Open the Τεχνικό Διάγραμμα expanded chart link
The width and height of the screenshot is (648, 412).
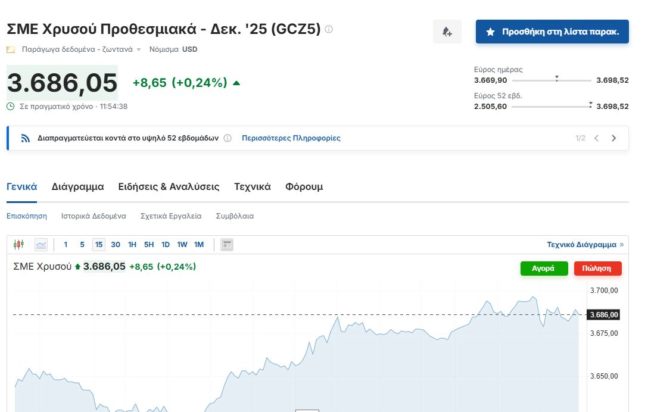[x=585, y=244]
